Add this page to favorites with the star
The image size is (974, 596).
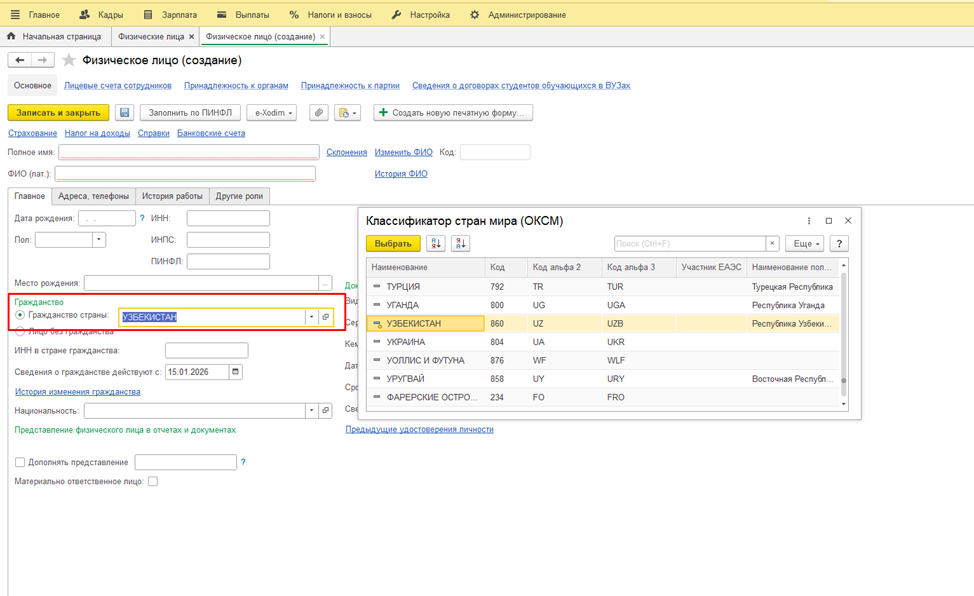point(69,60)
